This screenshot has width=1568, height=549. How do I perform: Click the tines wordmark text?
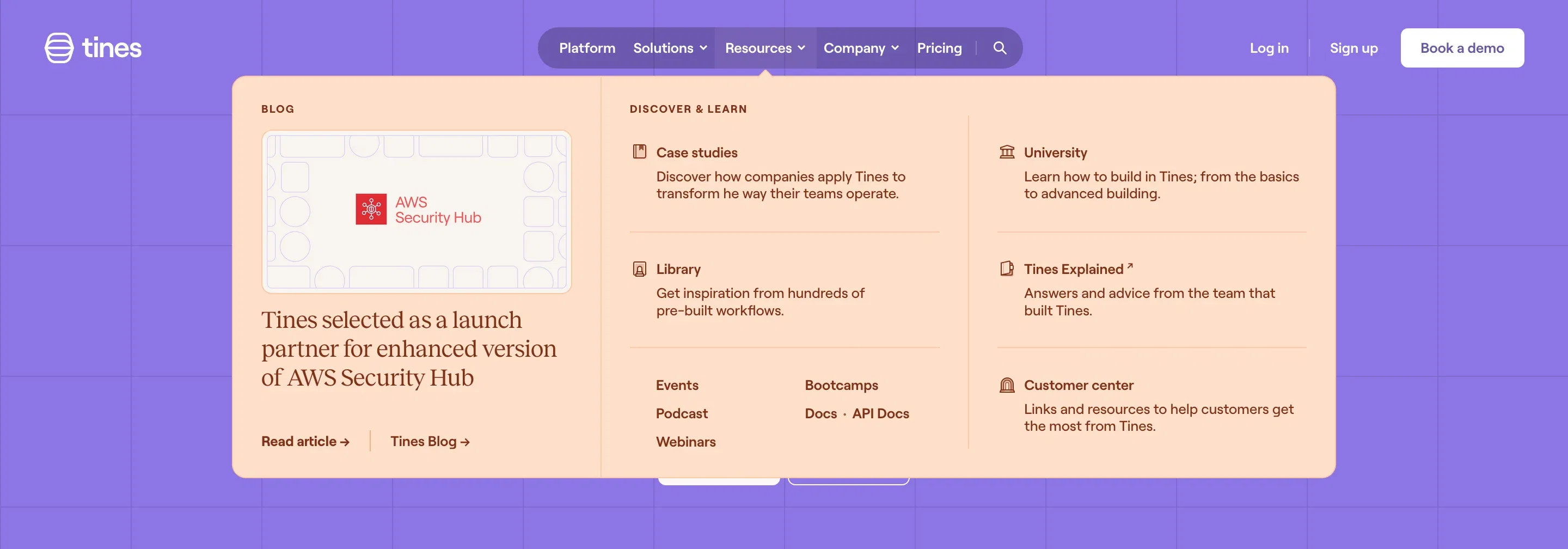[112, 48]
